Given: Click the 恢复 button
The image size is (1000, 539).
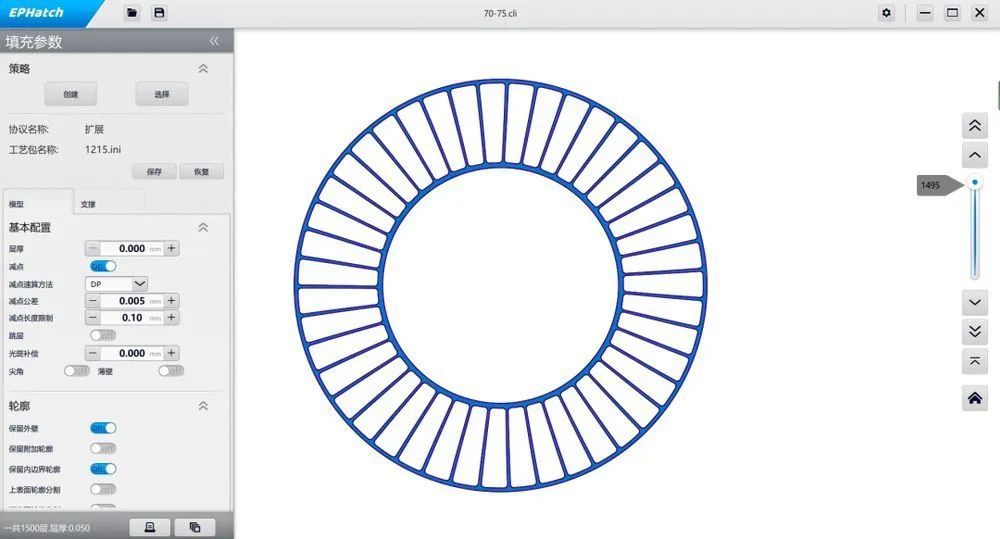Looking at the screenshot, I should (x=202, y=172).
